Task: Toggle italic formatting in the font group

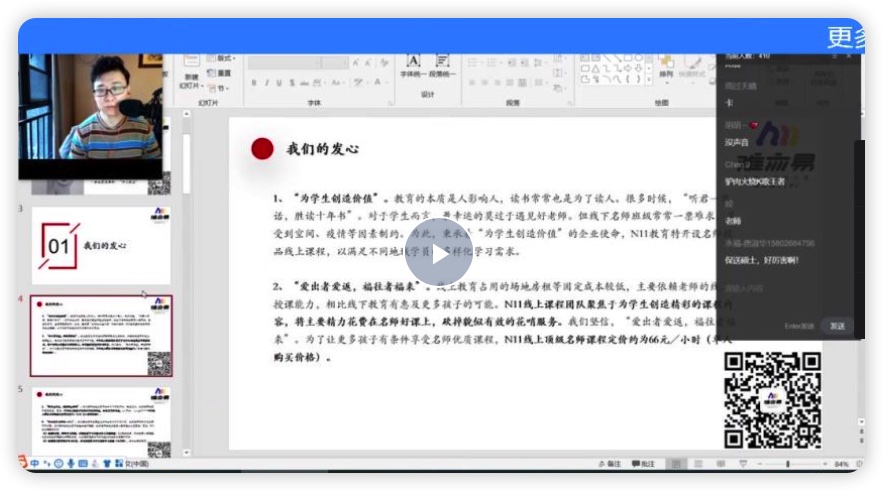Action: (267, 83)
